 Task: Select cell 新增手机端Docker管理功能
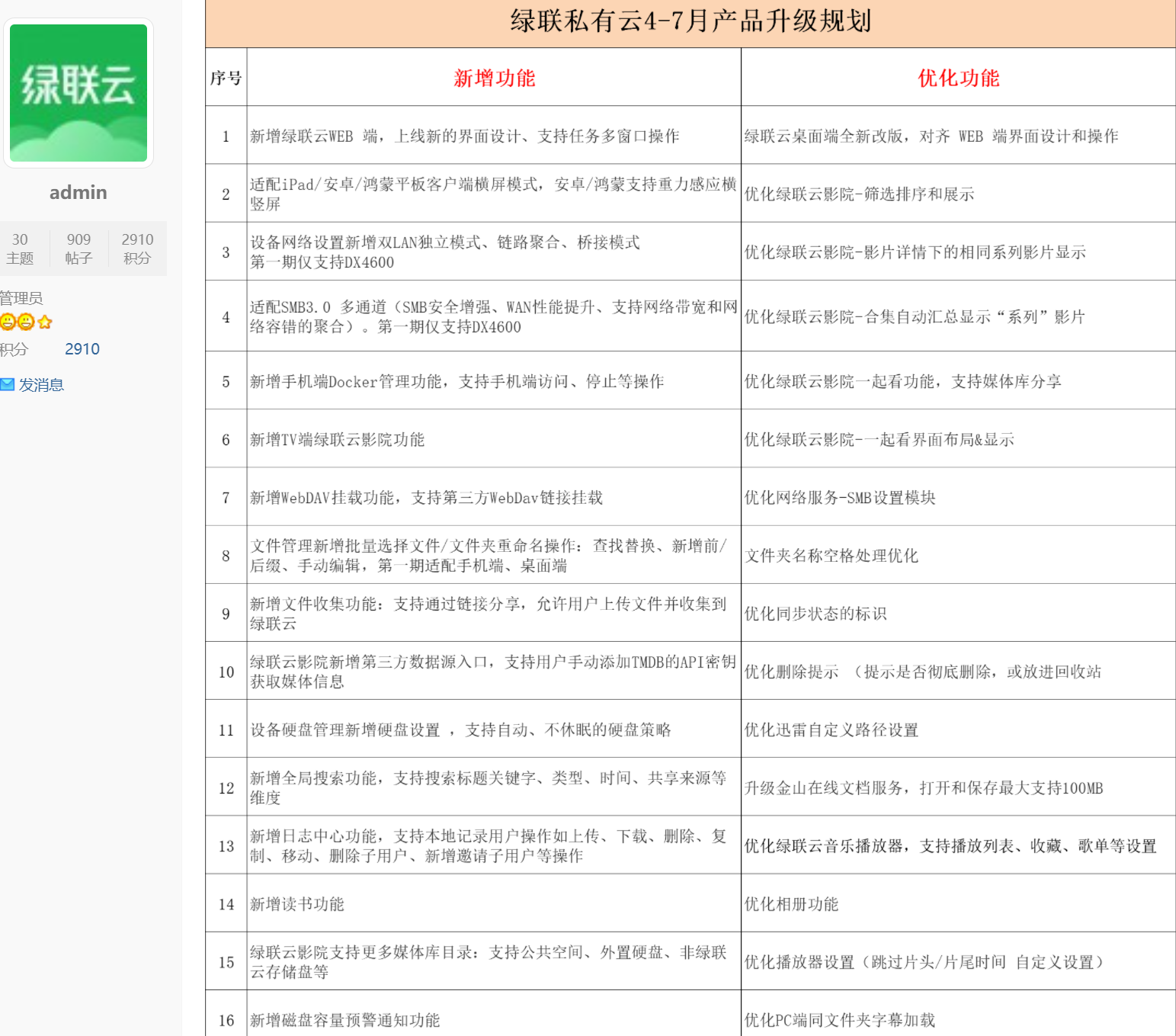pyautogui.click(x=494, y=381)
